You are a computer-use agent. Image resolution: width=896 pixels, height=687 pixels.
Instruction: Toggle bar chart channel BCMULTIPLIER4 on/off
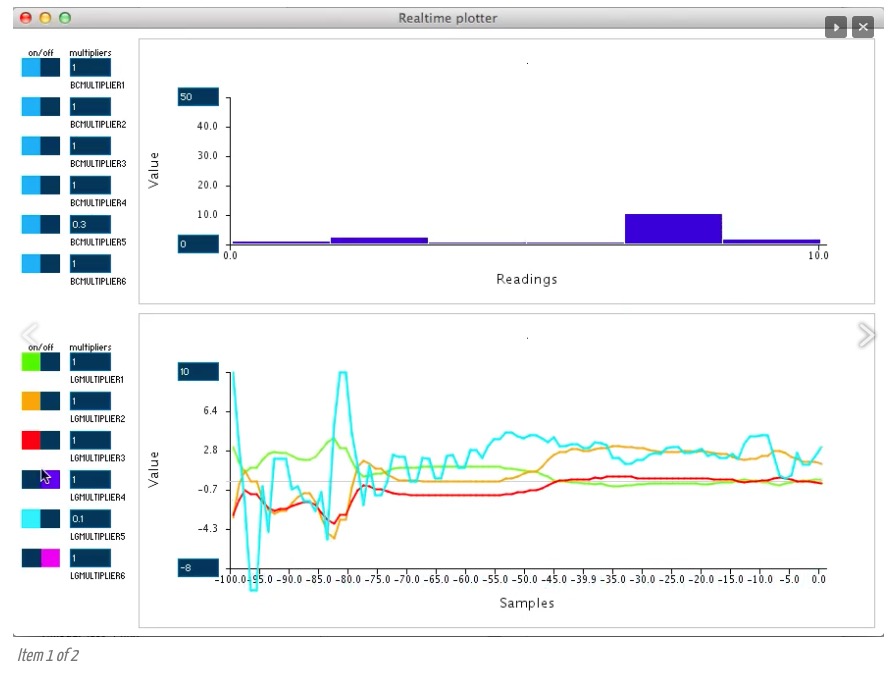tap(41, 185)
